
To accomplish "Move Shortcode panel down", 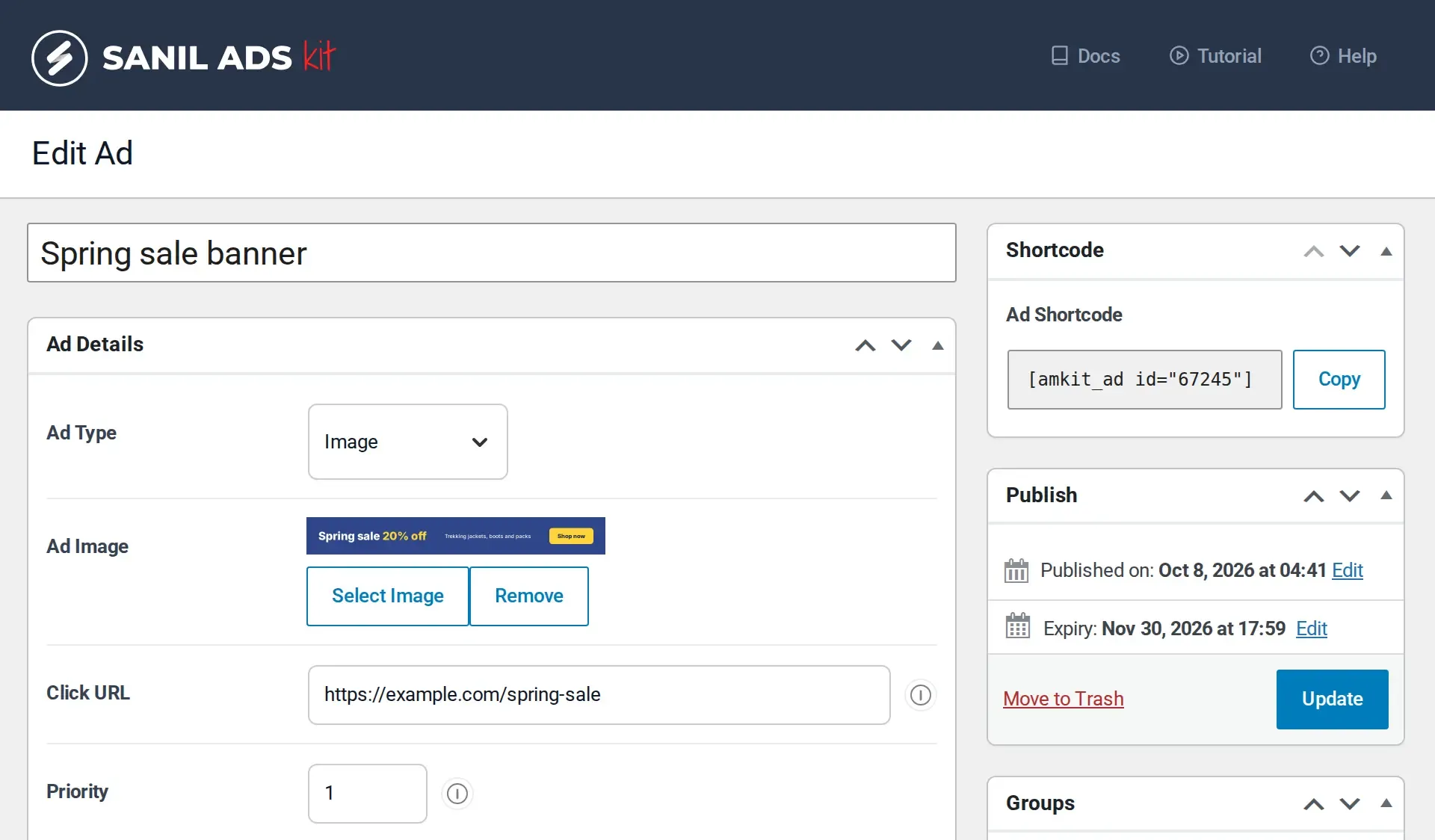I will pos(1350,251).
